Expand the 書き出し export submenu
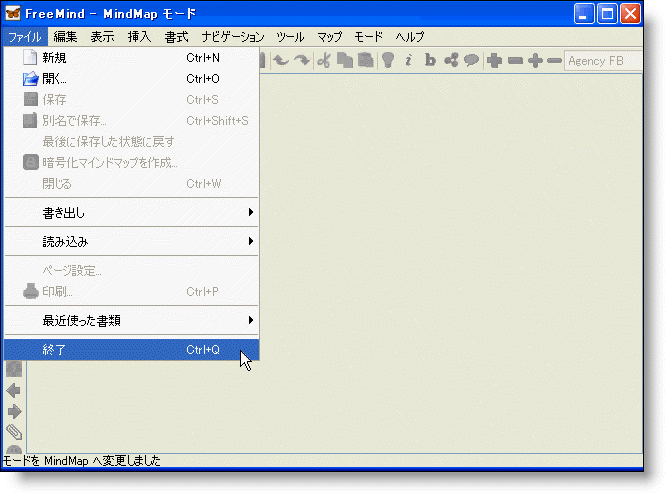Screen dimensions: 665x493 point(131,212)
